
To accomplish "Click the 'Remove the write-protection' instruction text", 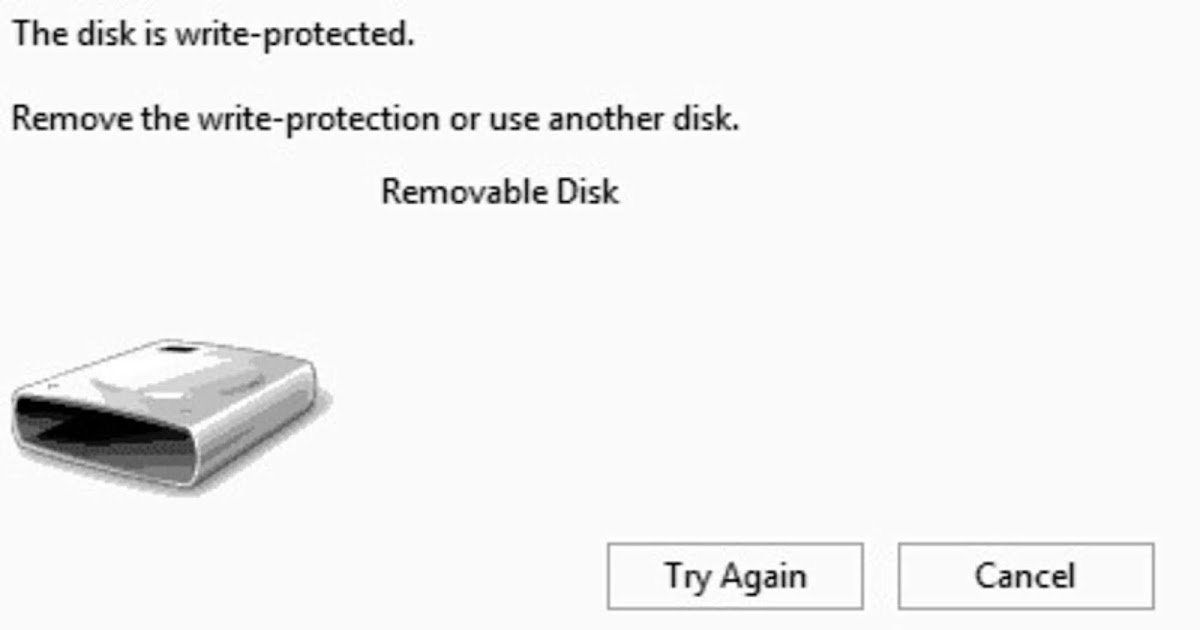I will (225, 120).
